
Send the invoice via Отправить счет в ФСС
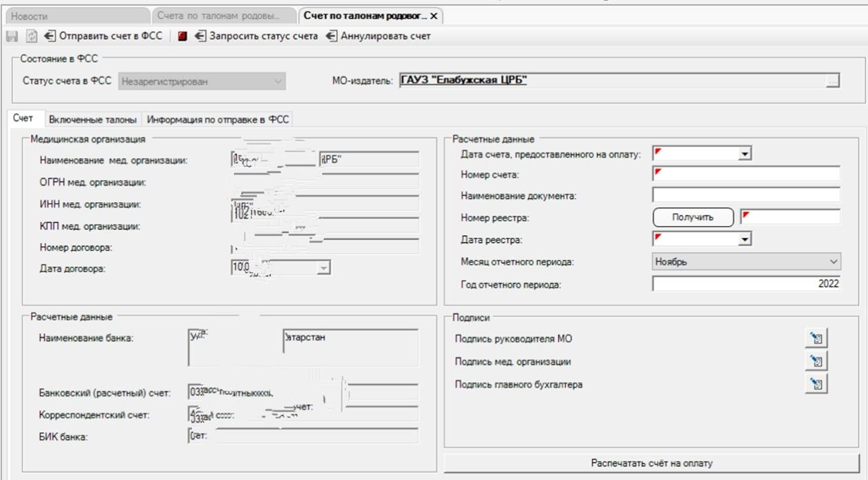tap(103, 36)
